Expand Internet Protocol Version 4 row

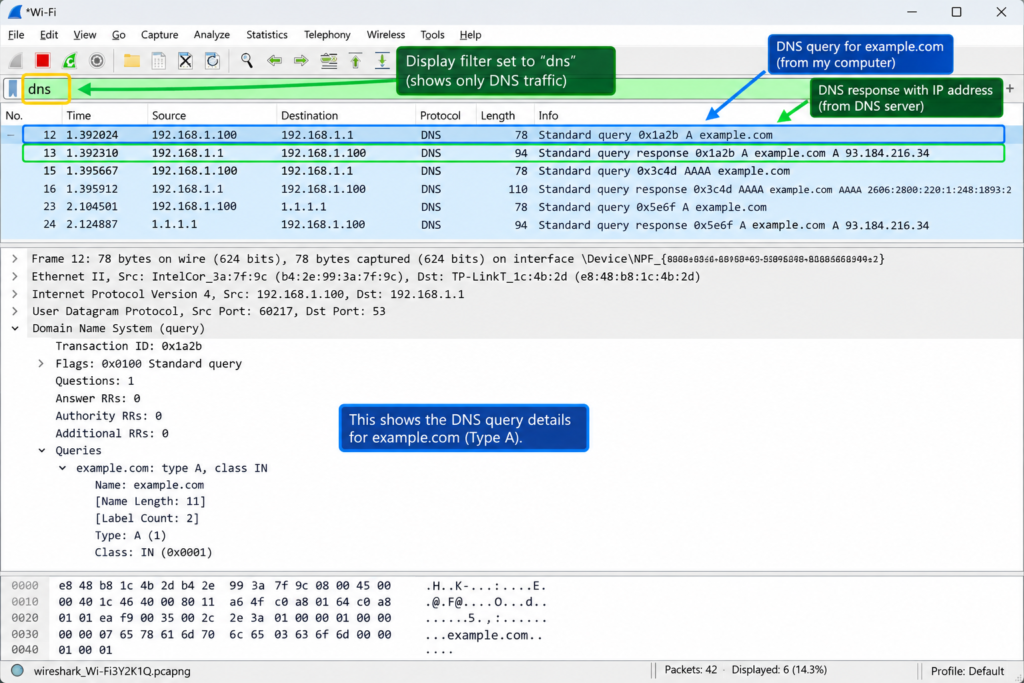click(14, 294)
